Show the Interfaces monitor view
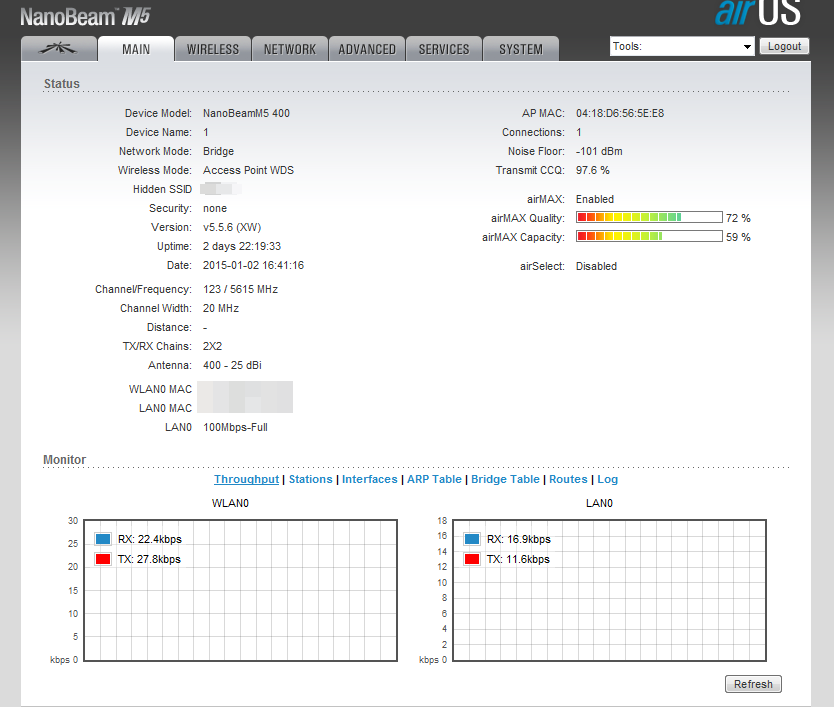The image size is (834, 707). (x=370, y=479)
